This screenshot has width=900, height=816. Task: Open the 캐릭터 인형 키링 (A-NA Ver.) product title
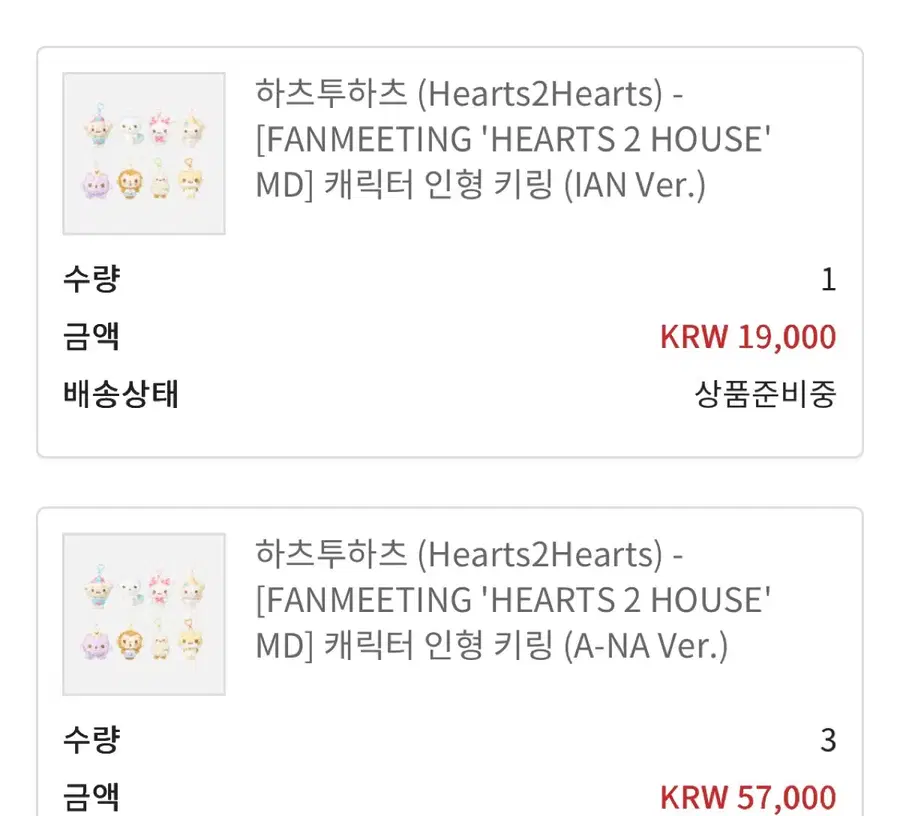tap(490, 647)
